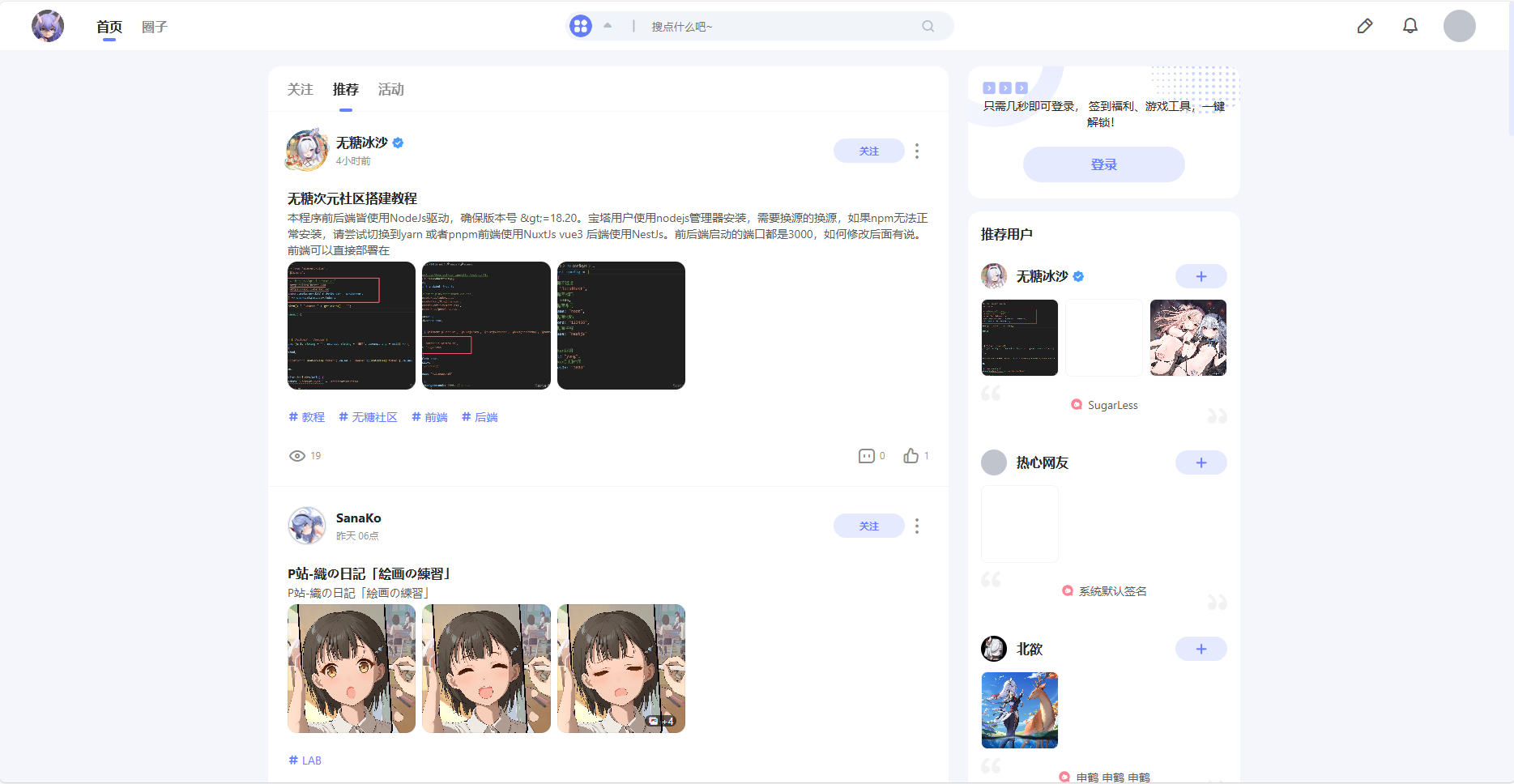Open the #教程 hashtag link
1514x784 pixels.
click(x=307, y=417)
